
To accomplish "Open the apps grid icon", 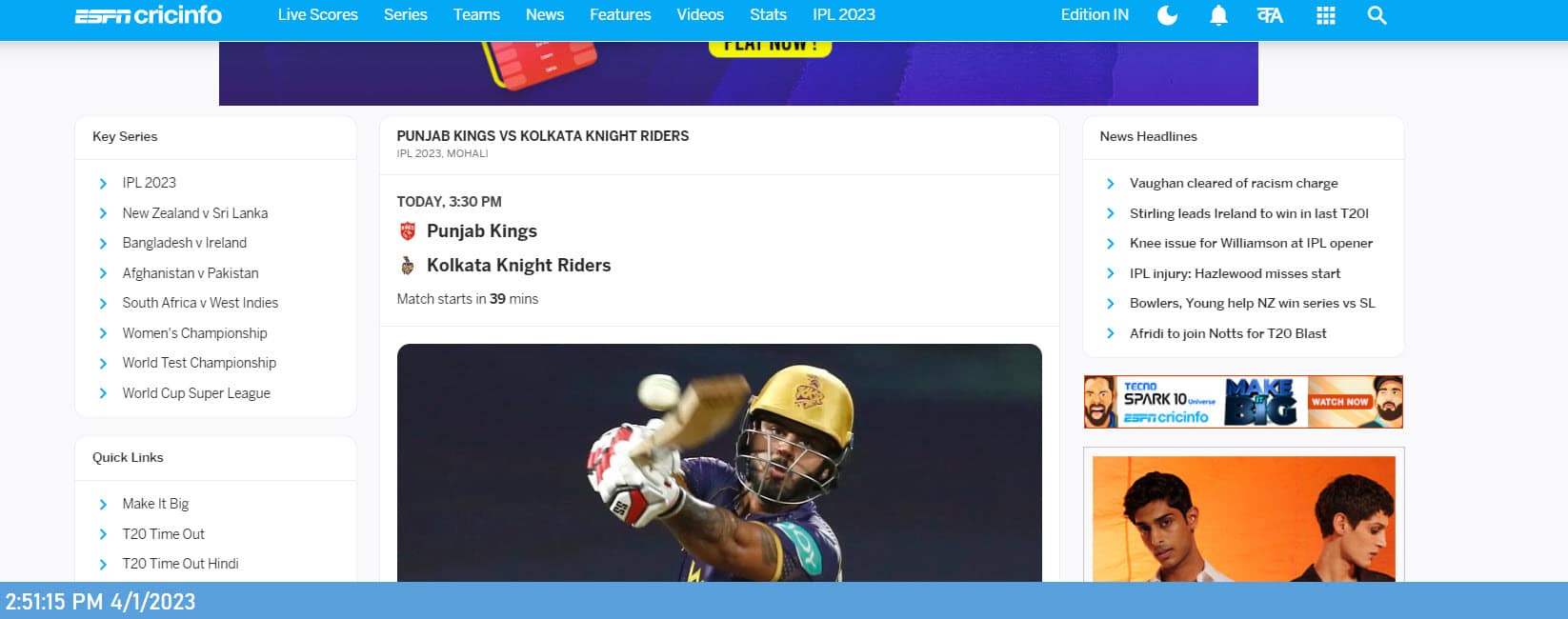I will (1325, 15).
